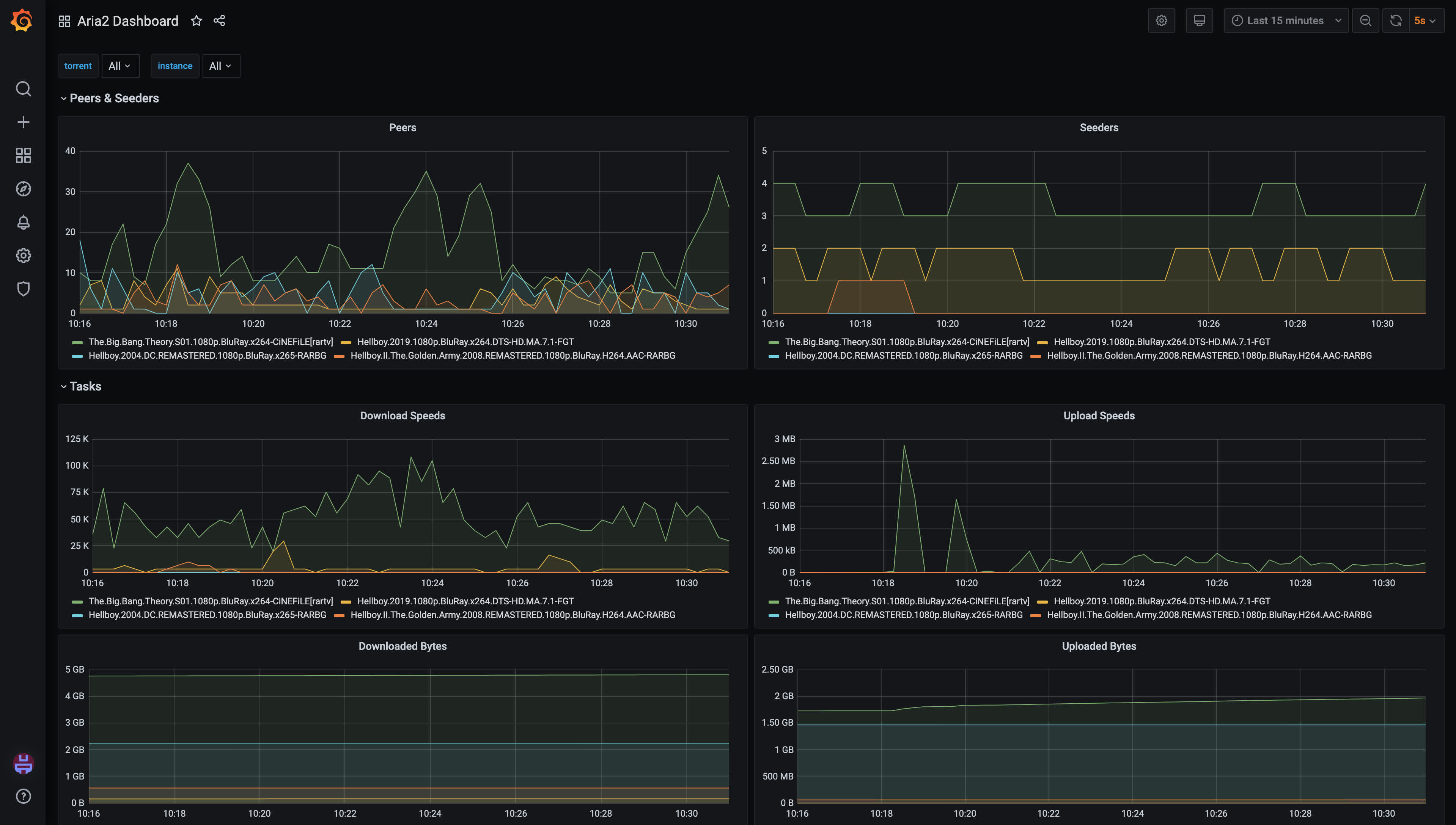Open dashboard settings gear in the top bar
The width and height of the screenshot is (1456, 825).
[x=1161, y=21]
